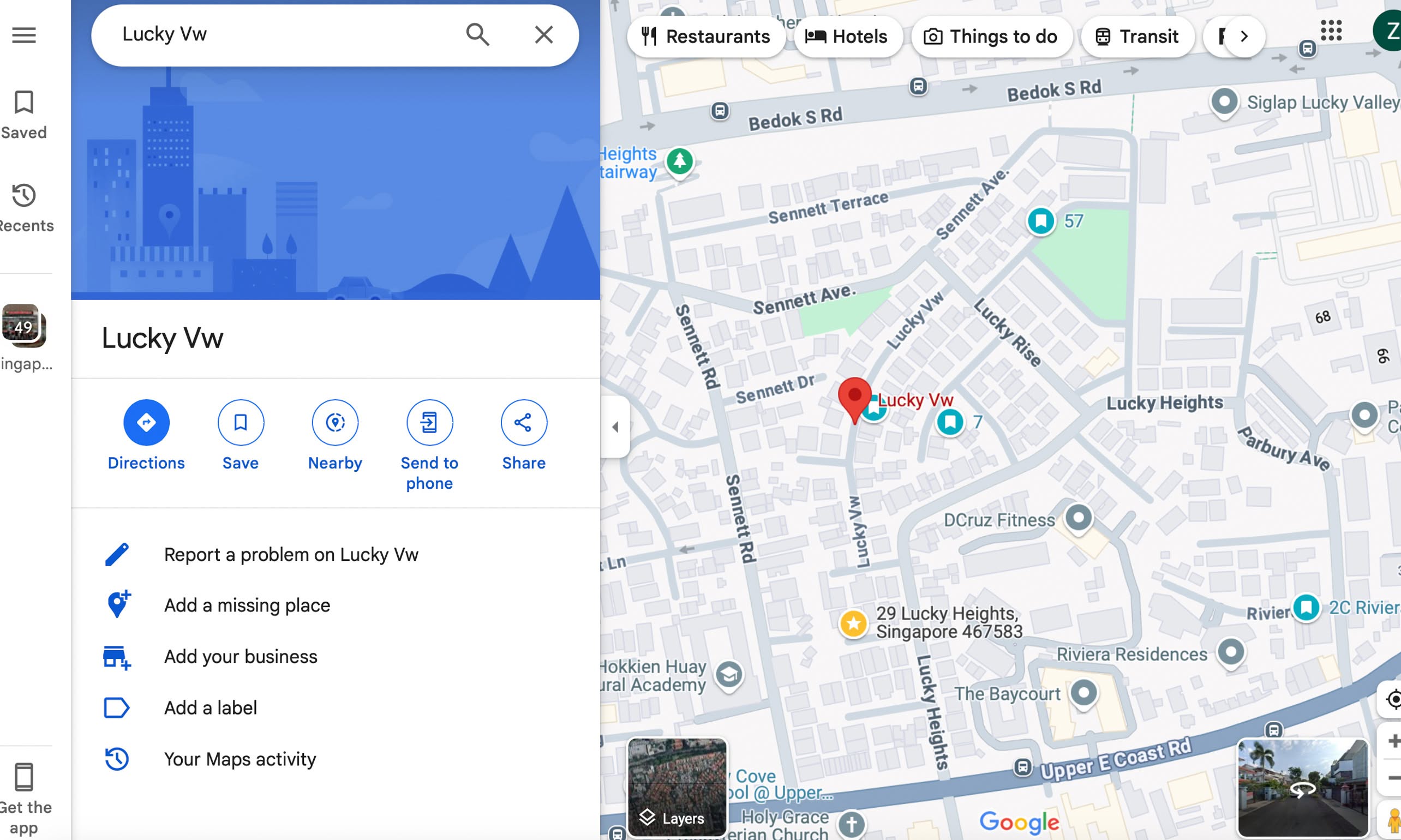The image size is (1401, 840).
Task: Share the Lucky Vw location
Action: [x=524, y=422]
